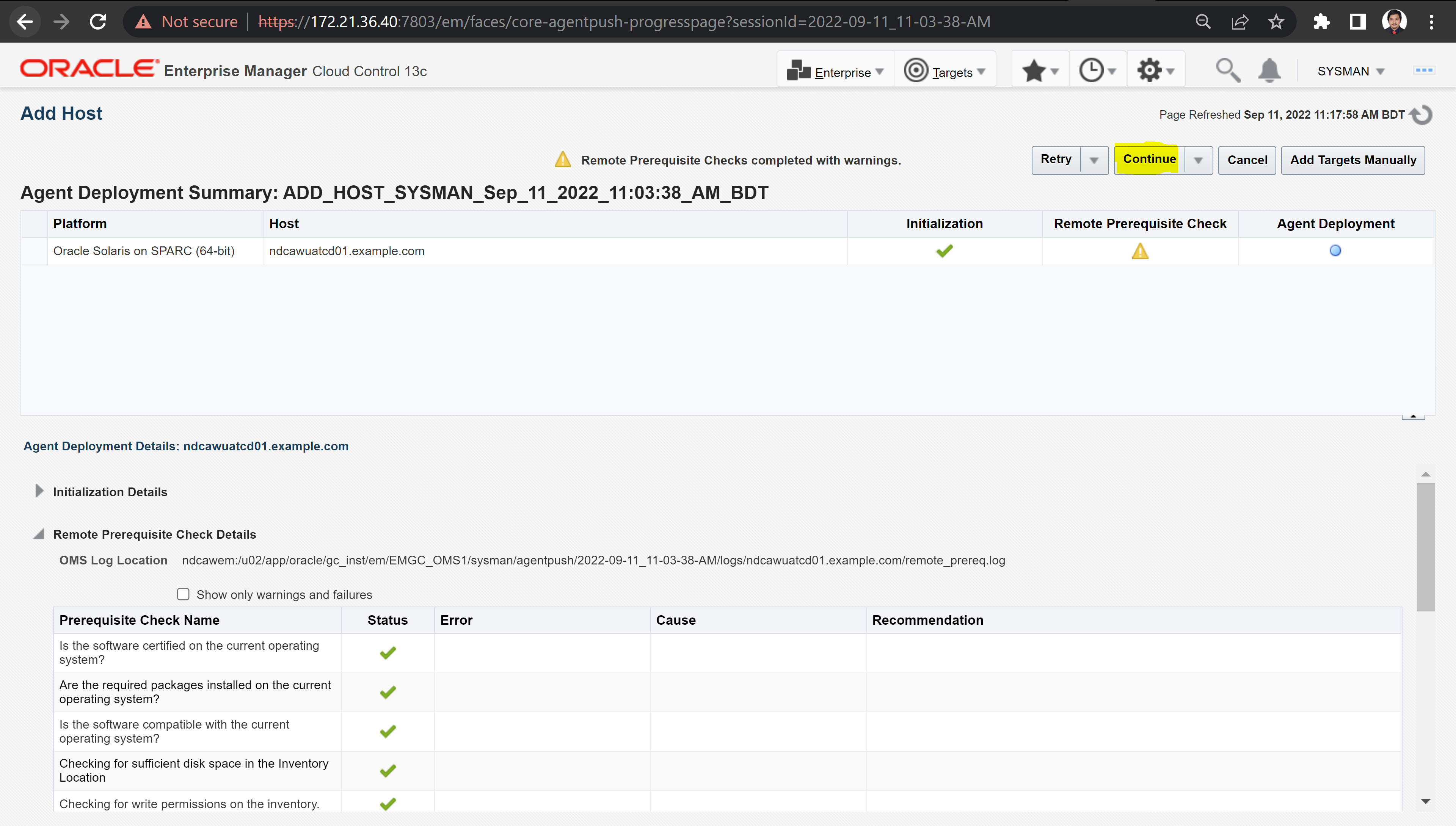Click checkmark for software certified check
Screen dimensions: 1456x826
point(388,653)
